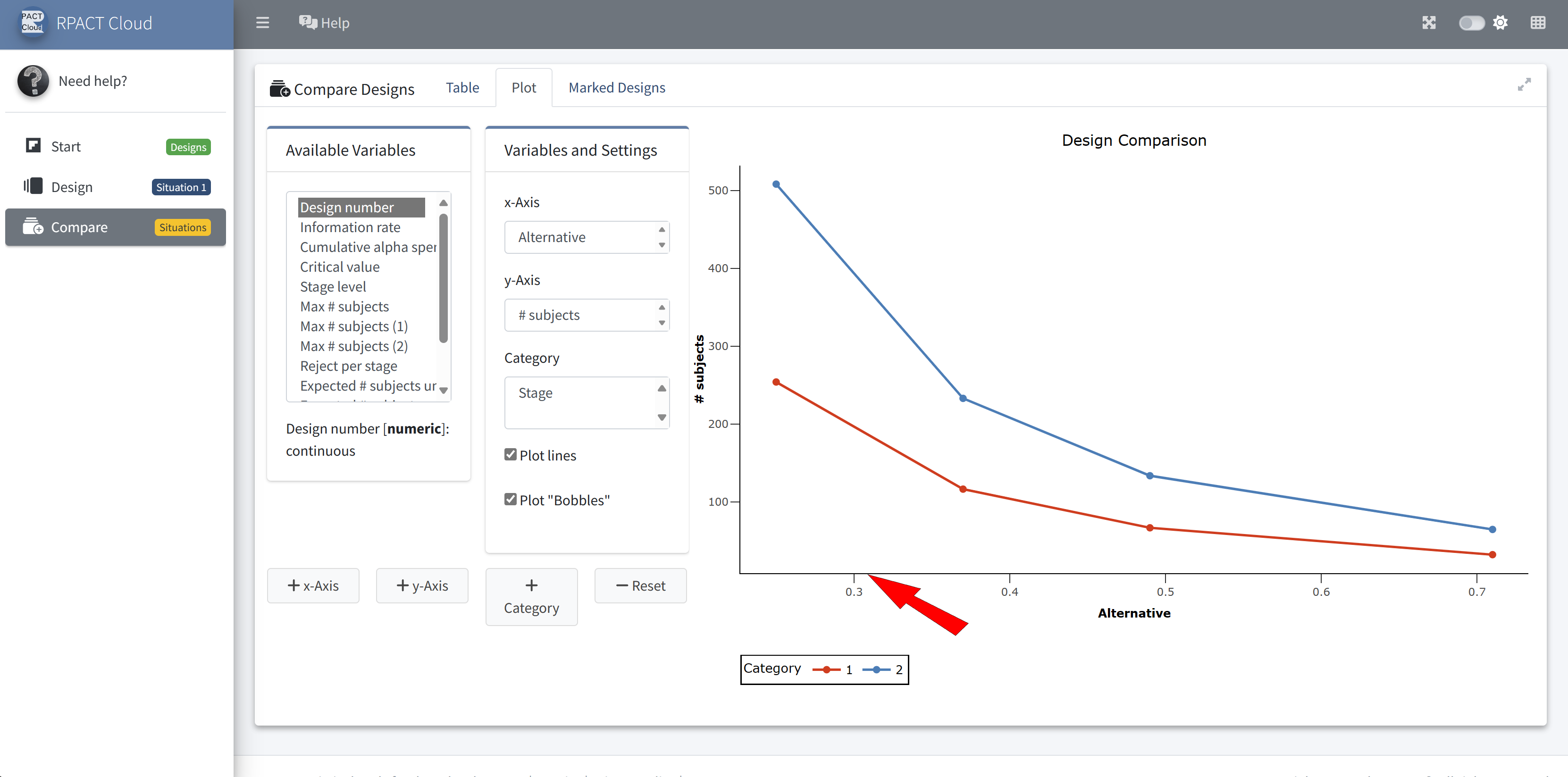Open the apps grid icon
The height and width of the screenshot is (777, 1568).
(x=1538, y=23)
